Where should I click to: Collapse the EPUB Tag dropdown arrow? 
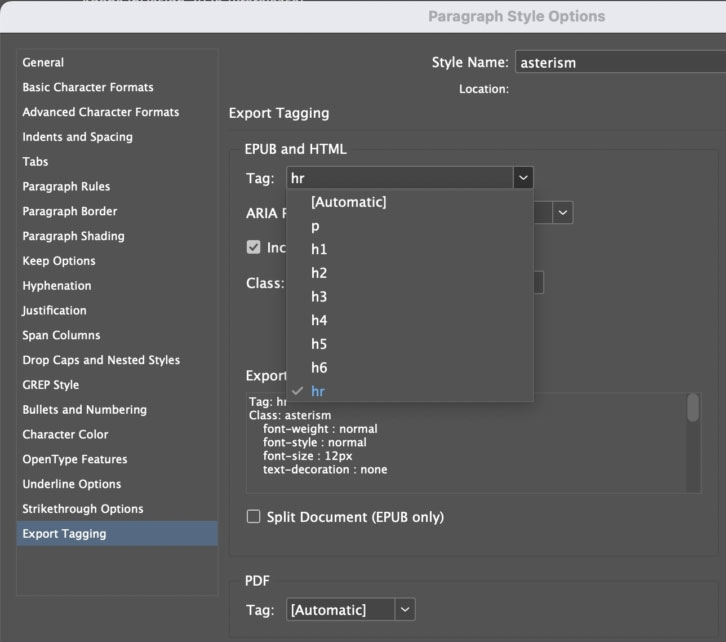523,178
